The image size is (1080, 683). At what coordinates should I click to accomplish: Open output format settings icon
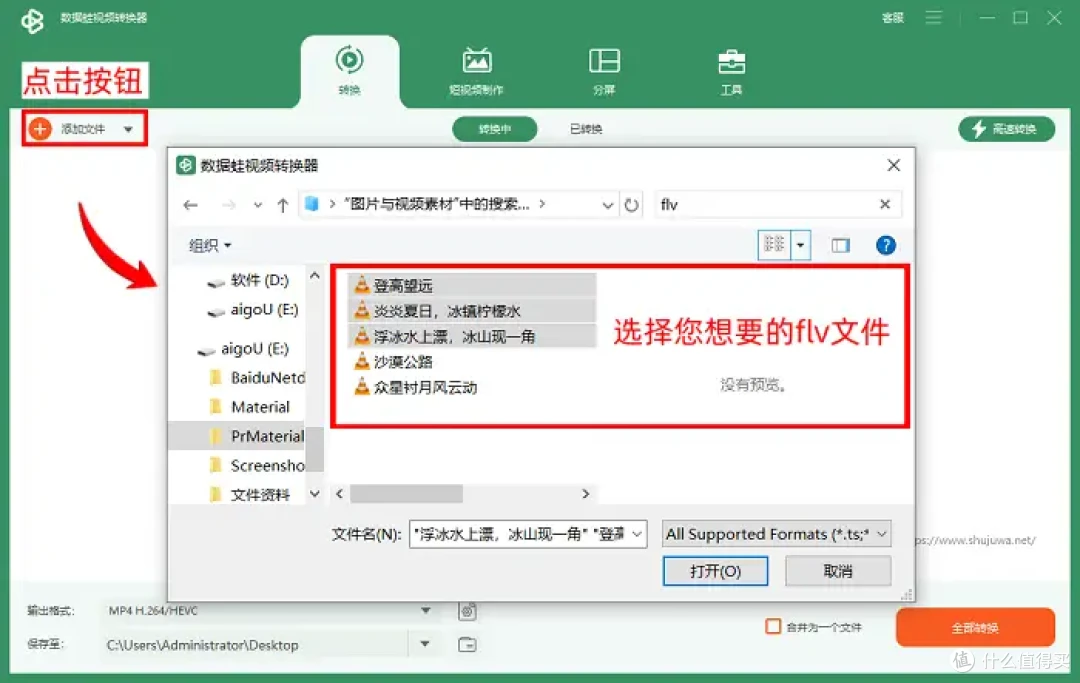[x=467, y=611]
